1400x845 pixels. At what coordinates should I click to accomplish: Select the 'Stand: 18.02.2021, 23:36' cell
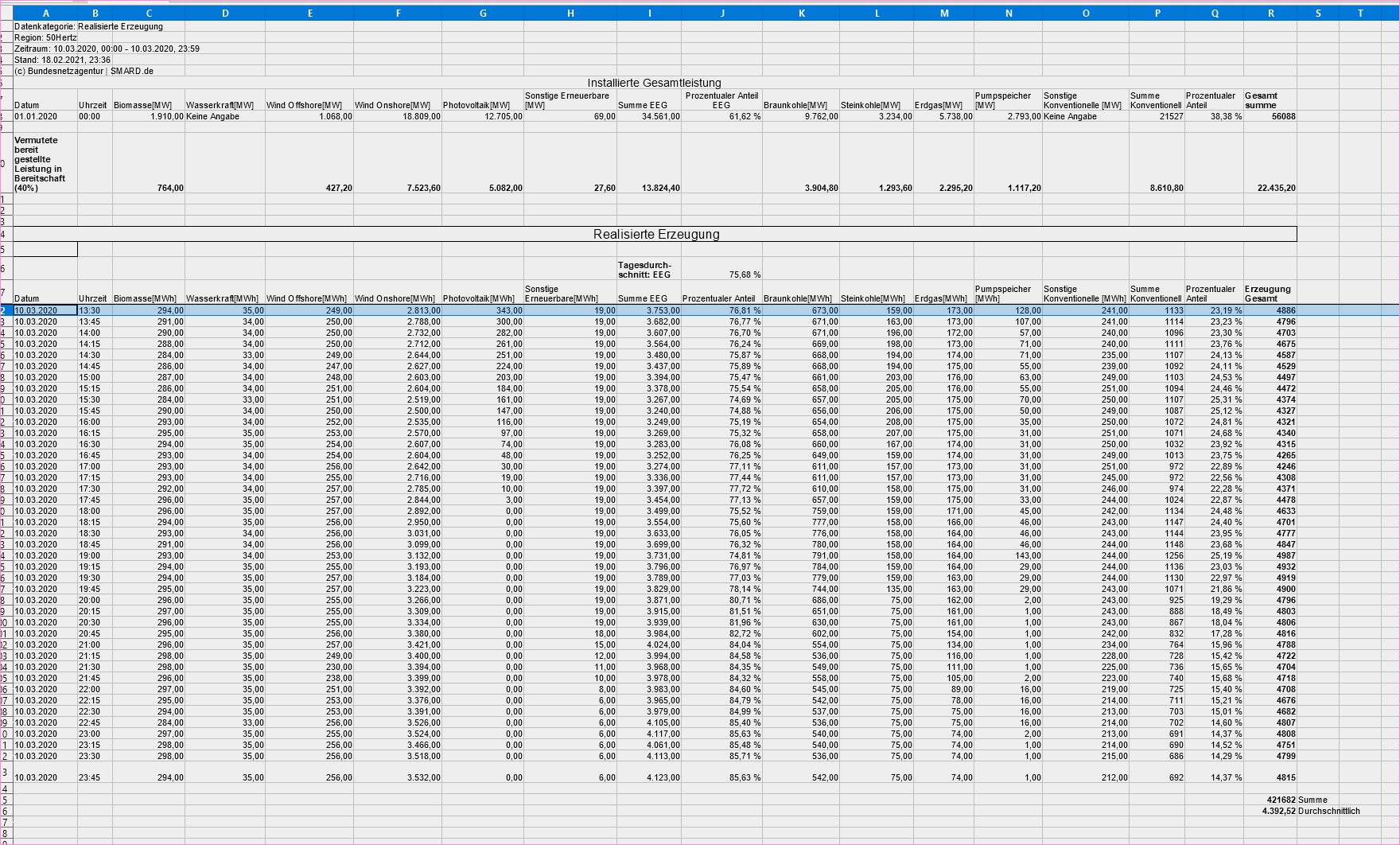(x=63, y=60)
